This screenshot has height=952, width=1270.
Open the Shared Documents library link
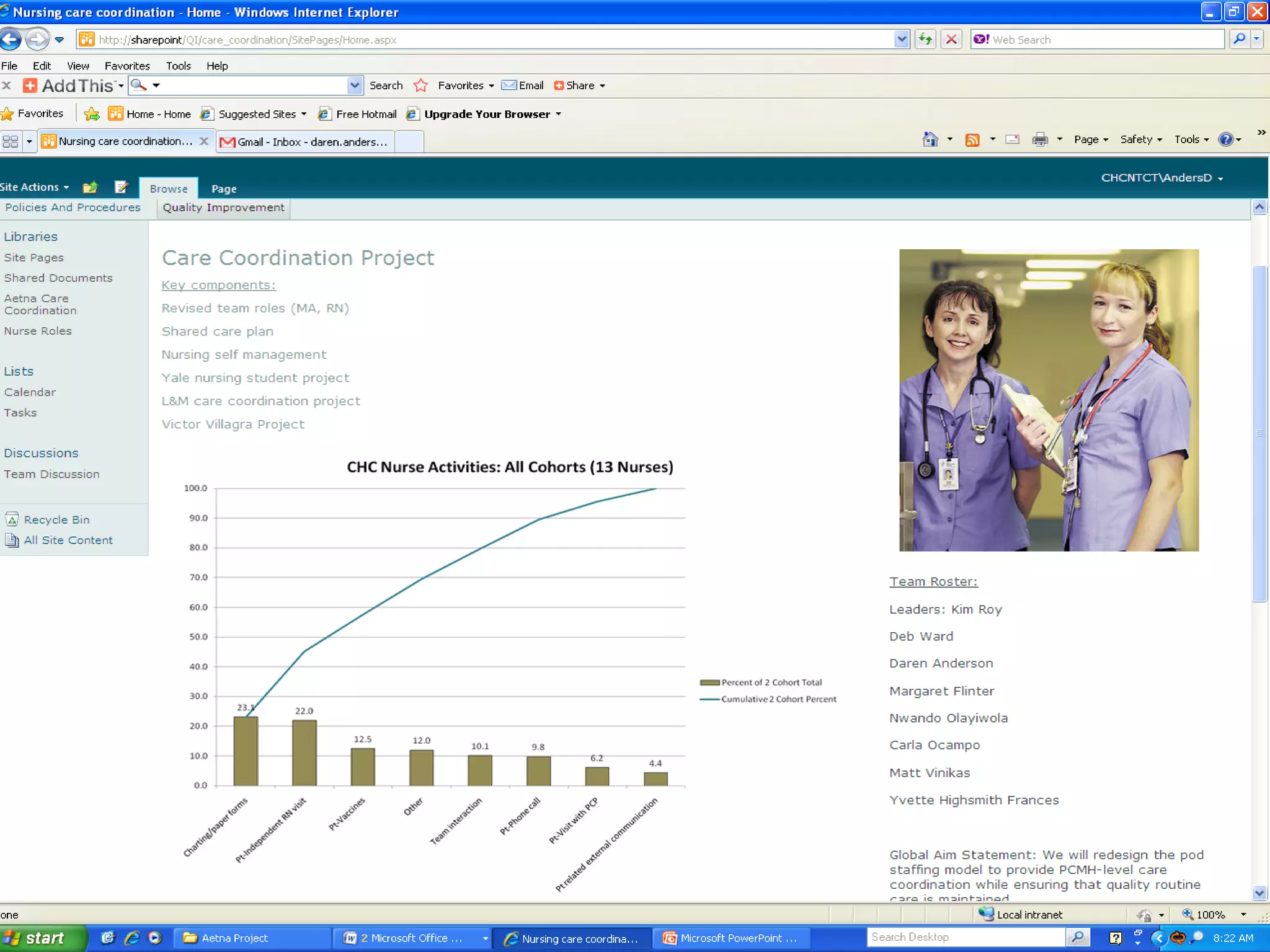pyautogui.click(x=58, y=278)
